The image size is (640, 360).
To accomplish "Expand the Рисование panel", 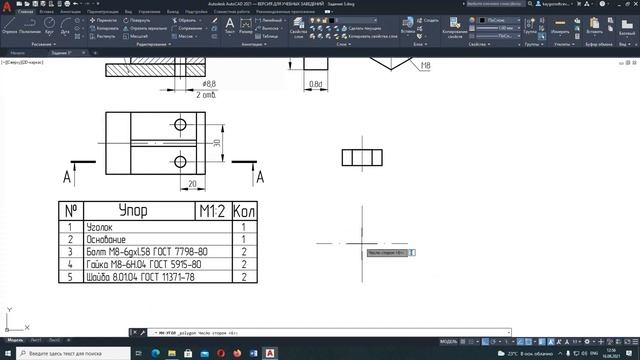I will point(44,44).
